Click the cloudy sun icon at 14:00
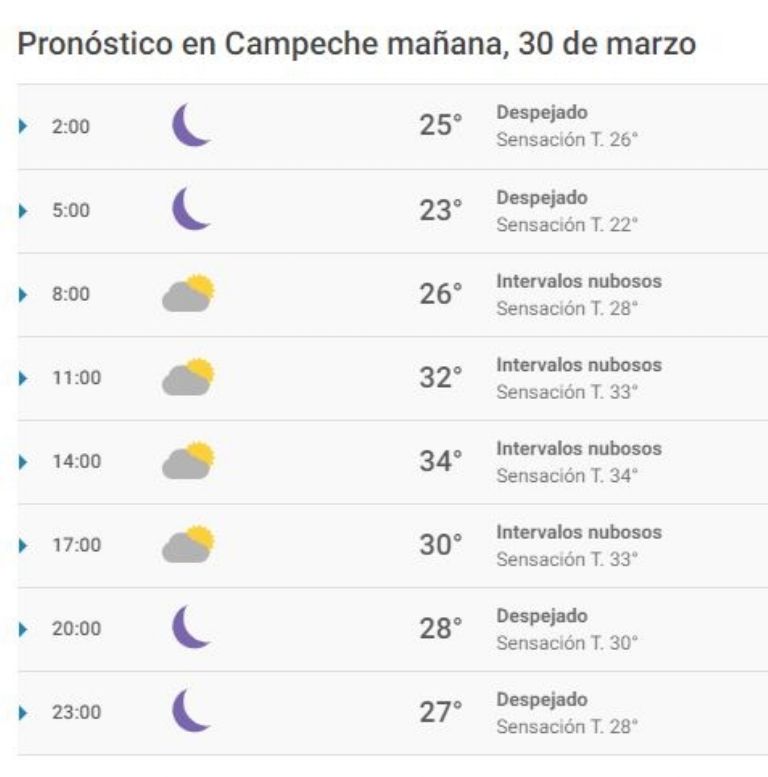 (189, 460)
